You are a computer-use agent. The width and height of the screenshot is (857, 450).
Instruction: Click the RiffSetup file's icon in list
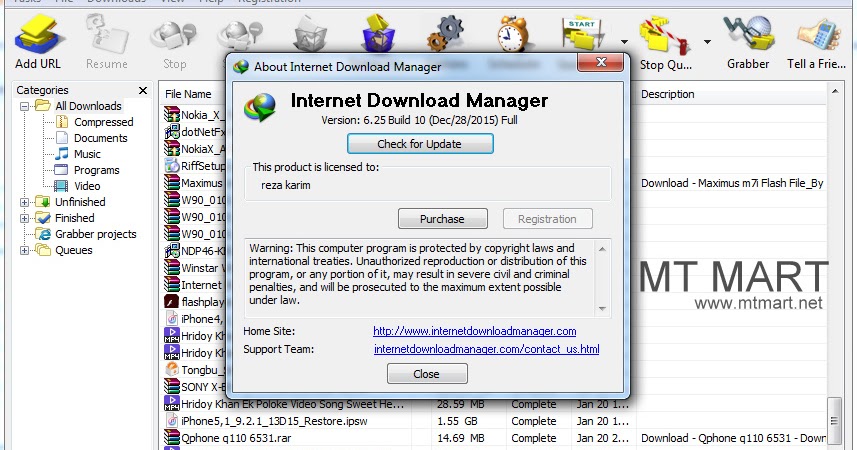click(x=172, y=165)
